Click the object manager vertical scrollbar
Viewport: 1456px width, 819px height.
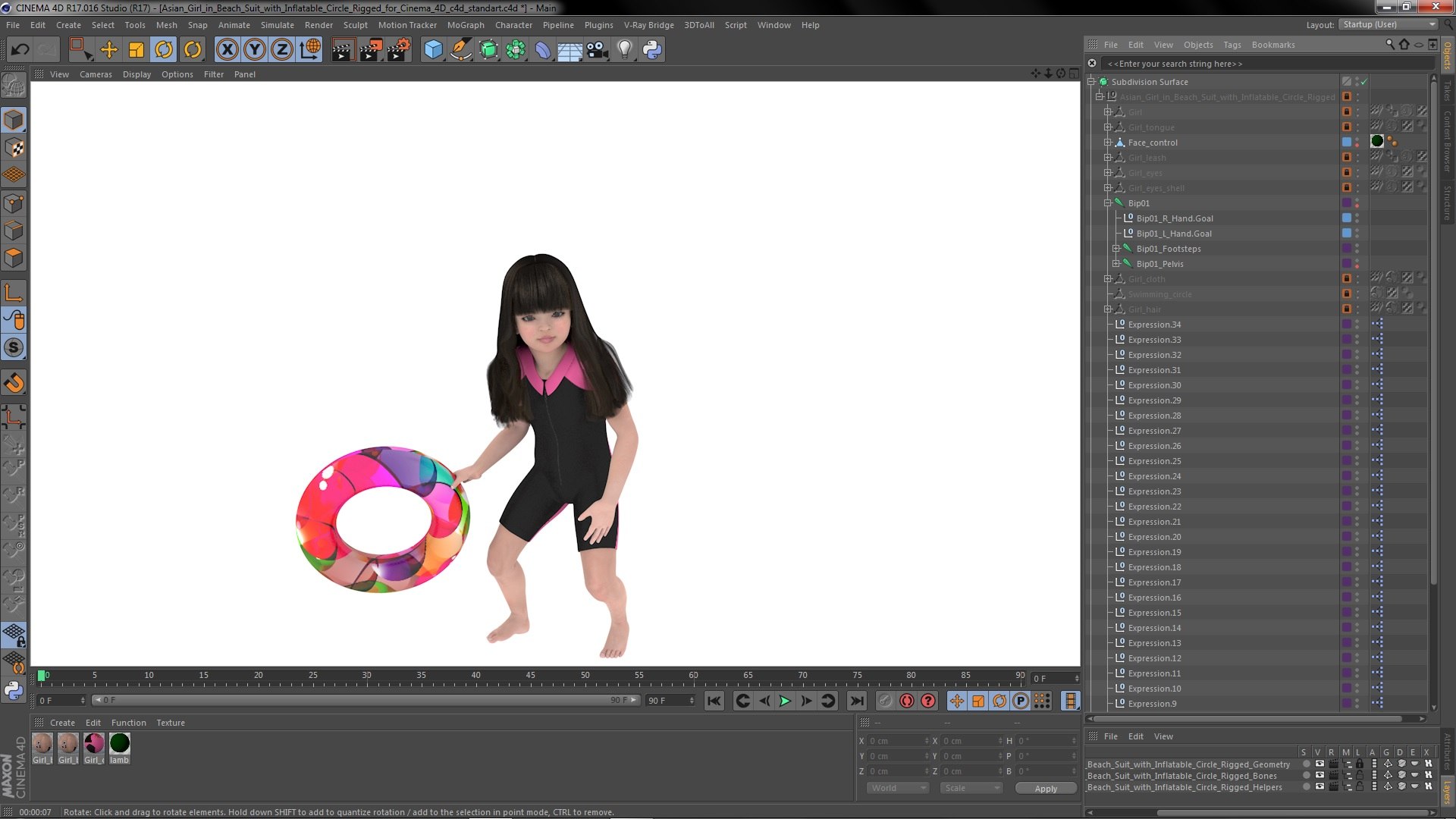(x=1433, y=334)
